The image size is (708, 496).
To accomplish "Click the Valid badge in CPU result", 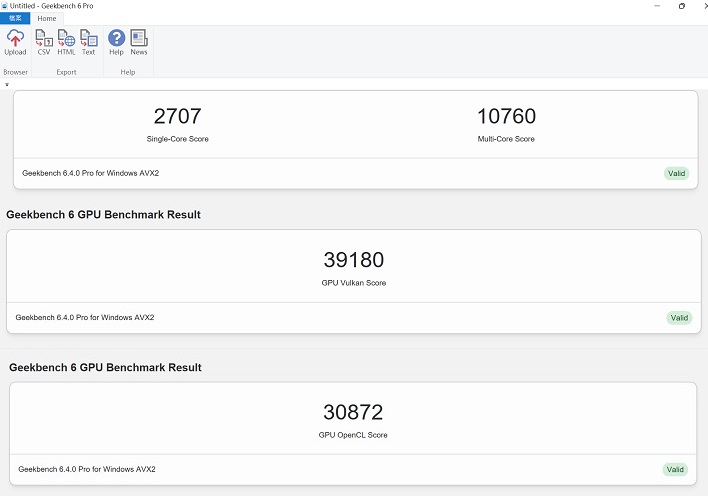I will click(x=676, y=173).
